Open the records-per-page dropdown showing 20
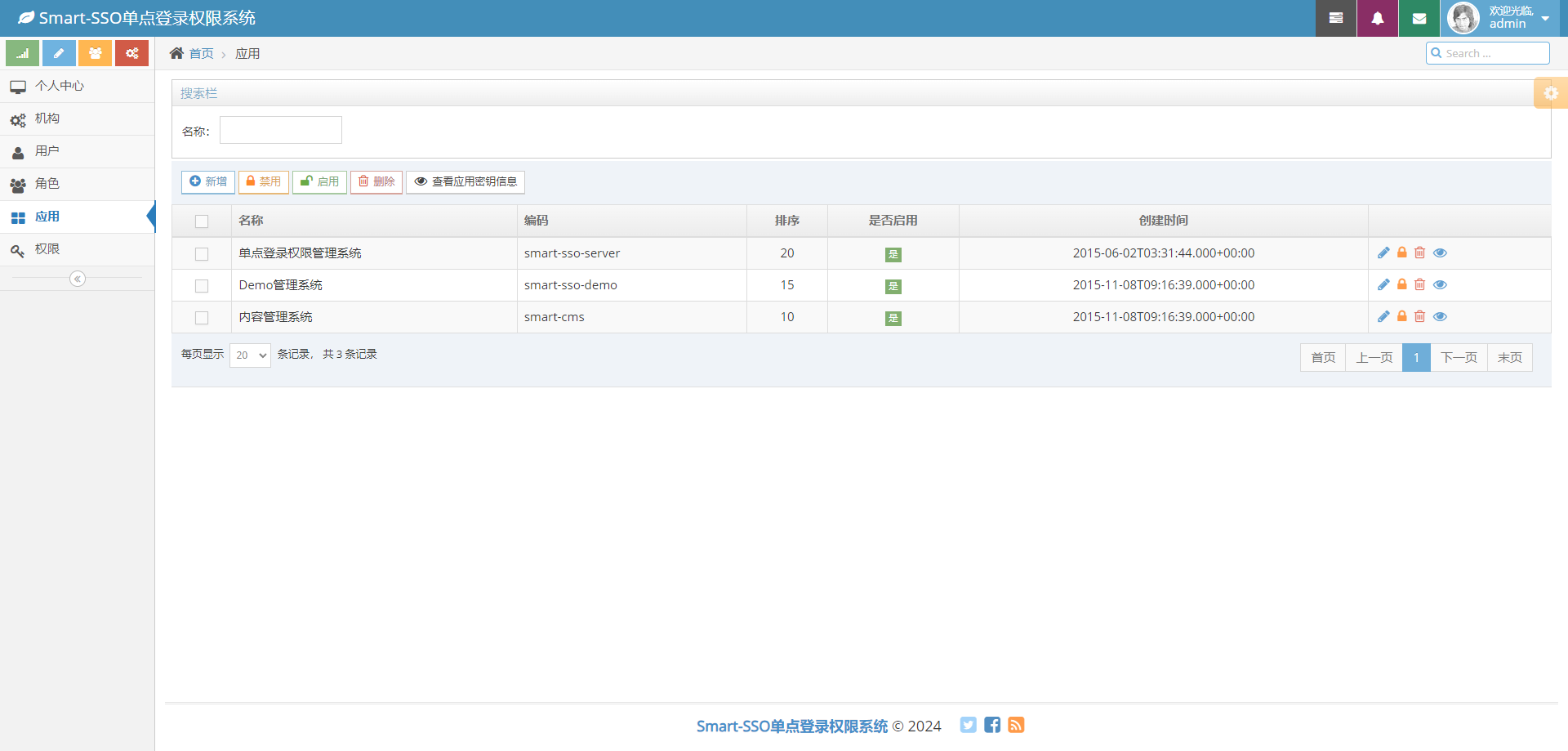Image resolution: width=1568 pixels, height=751 pixels. click(x=250, y=355)
